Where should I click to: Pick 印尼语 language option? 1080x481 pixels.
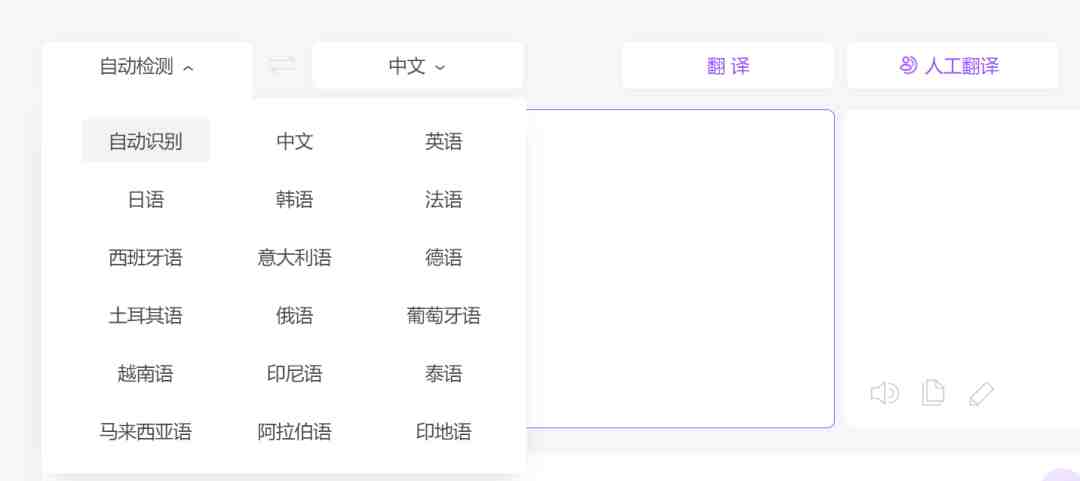295,373
